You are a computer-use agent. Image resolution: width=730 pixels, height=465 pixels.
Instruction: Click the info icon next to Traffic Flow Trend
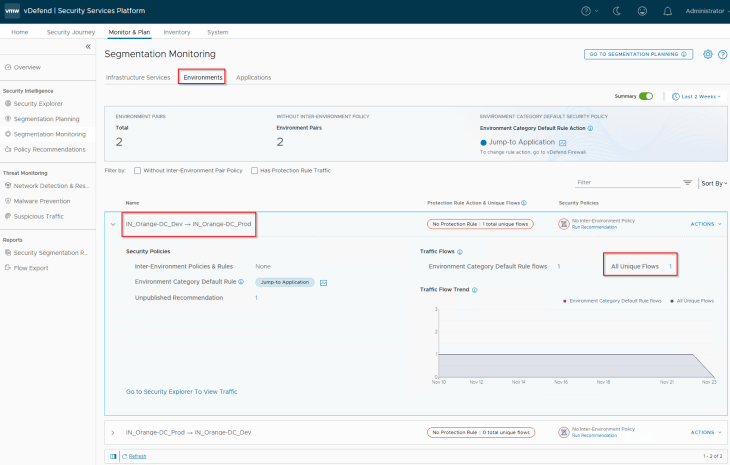coord(473,290)
